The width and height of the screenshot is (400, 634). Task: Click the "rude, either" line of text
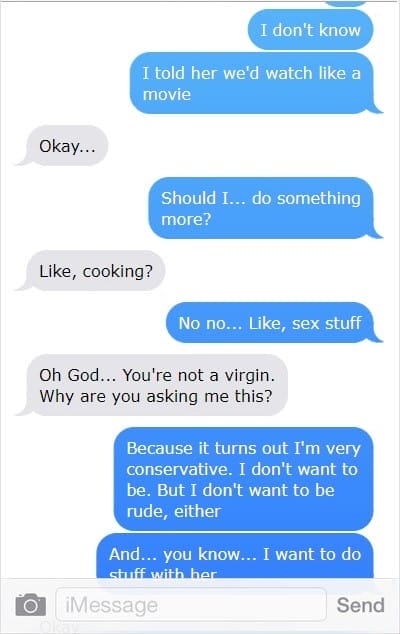click(x=174, y=511)
